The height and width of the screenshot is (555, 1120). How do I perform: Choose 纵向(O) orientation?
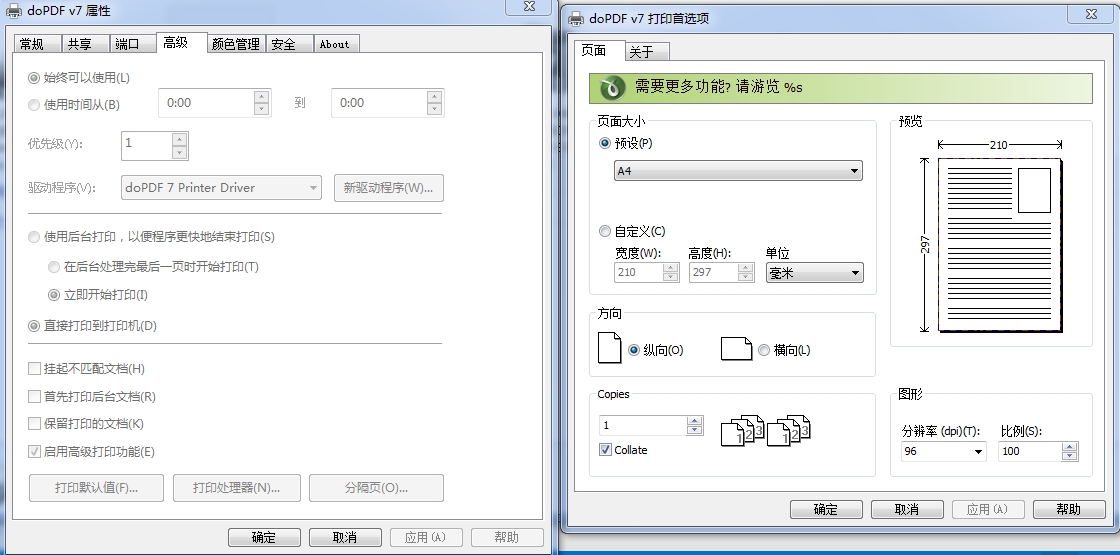[x=634, y=351]
